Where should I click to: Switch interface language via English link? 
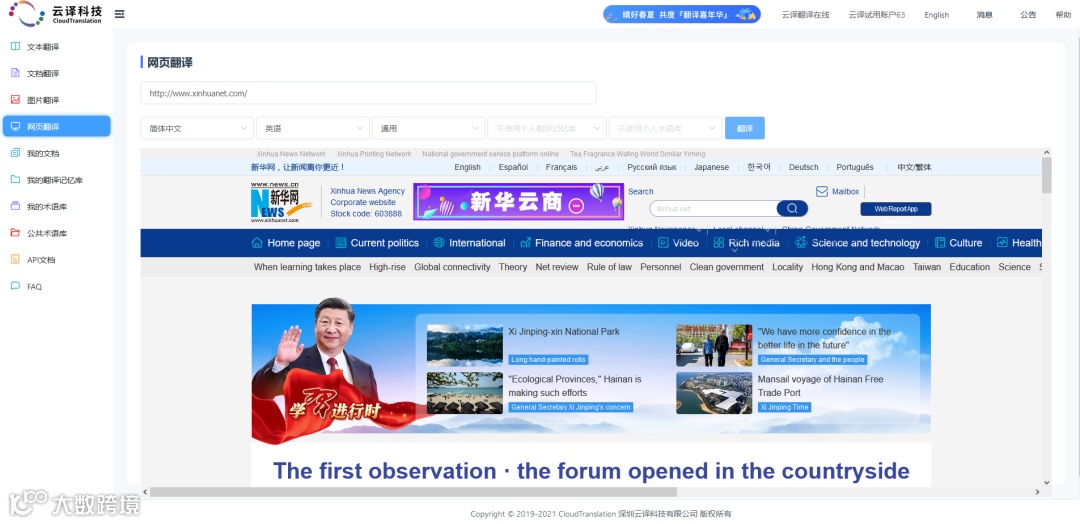click(x=936, y=14)
